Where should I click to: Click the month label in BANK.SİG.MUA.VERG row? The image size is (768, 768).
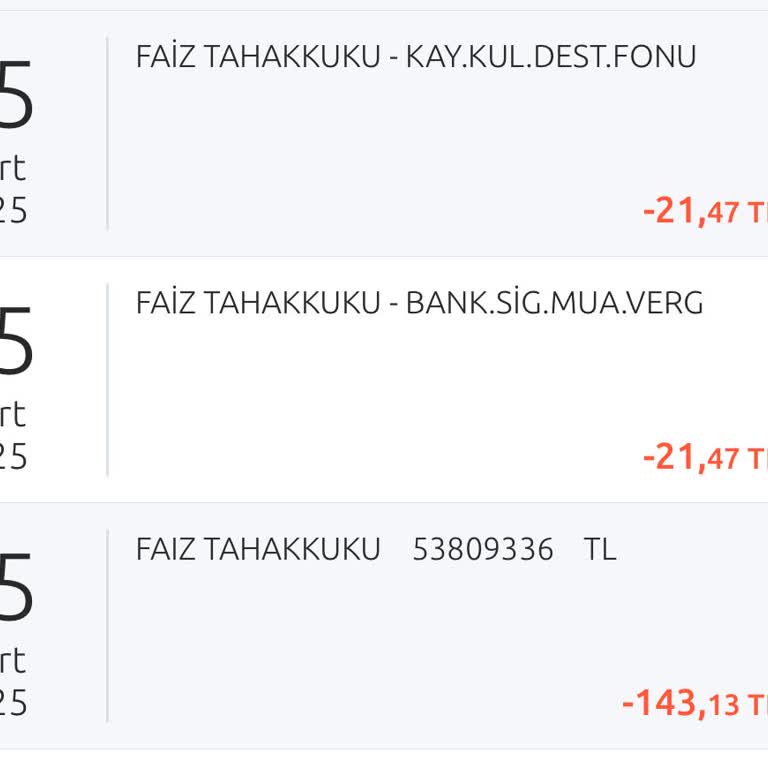13,414
